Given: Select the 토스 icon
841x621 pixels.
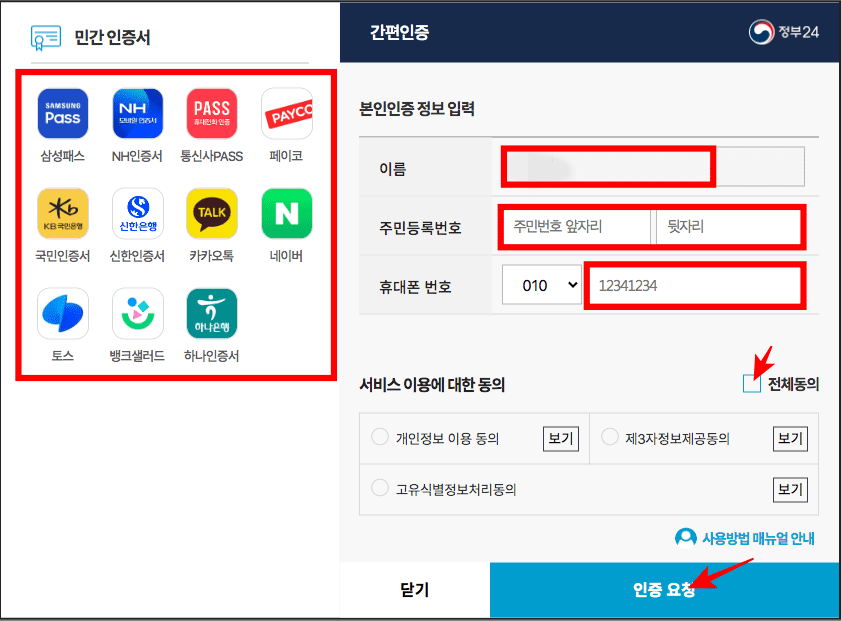Looking at the screenshot, I should 63,313.
